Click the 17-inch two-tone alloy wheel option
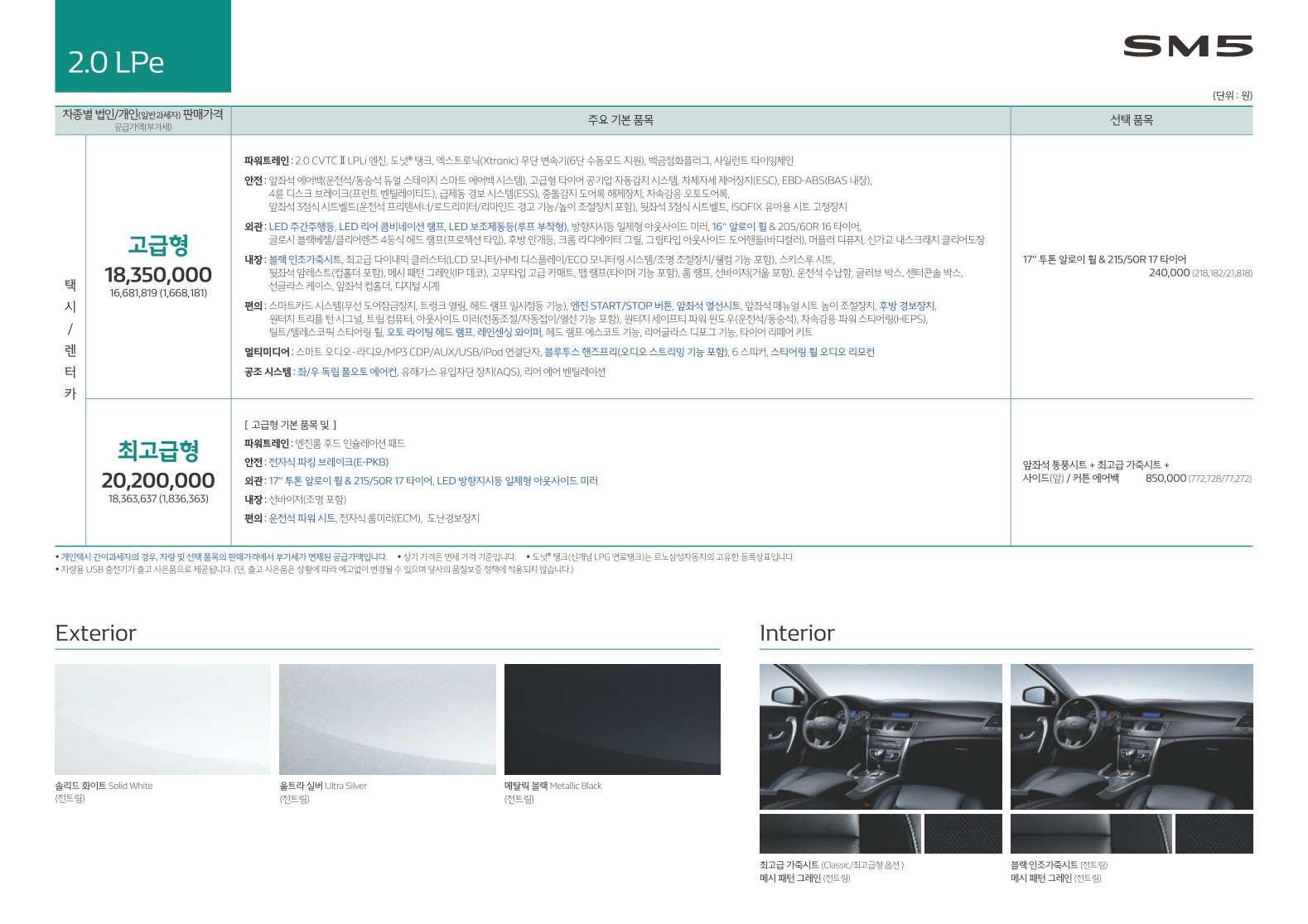 (x=1104, y=260)
